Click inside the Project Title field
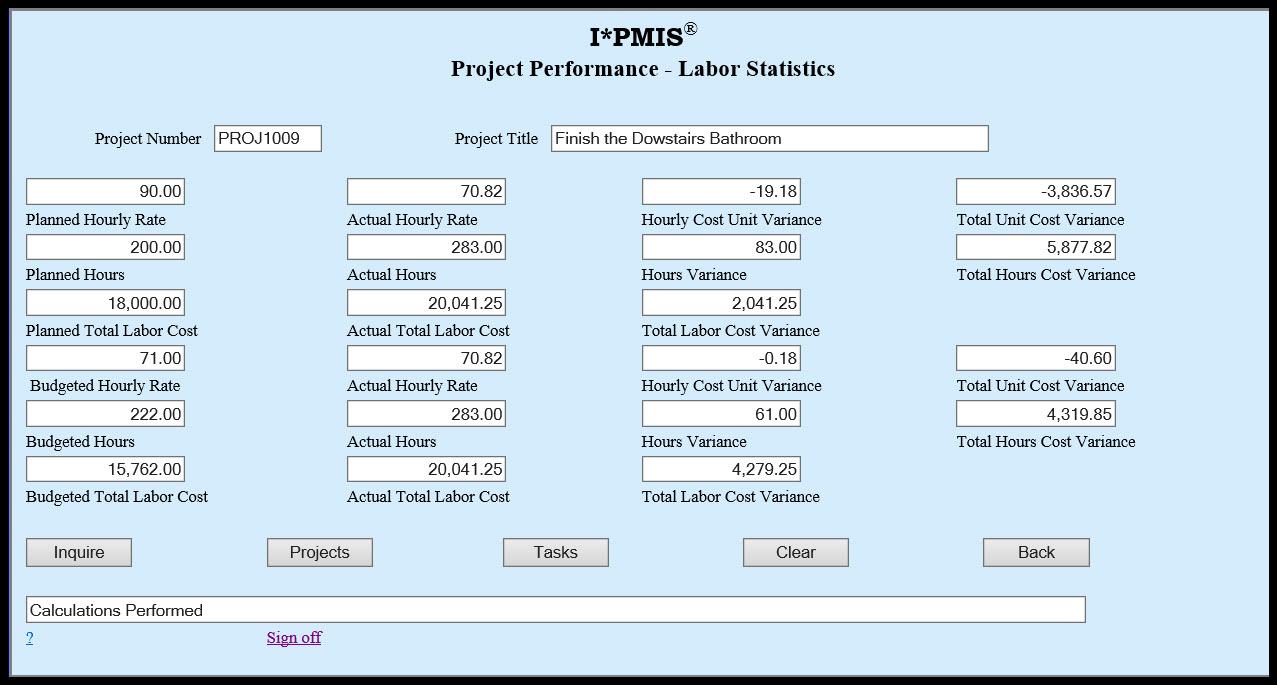Viewport: 1277px width, 685px height. pyautogui.click(x=768, y=138)
